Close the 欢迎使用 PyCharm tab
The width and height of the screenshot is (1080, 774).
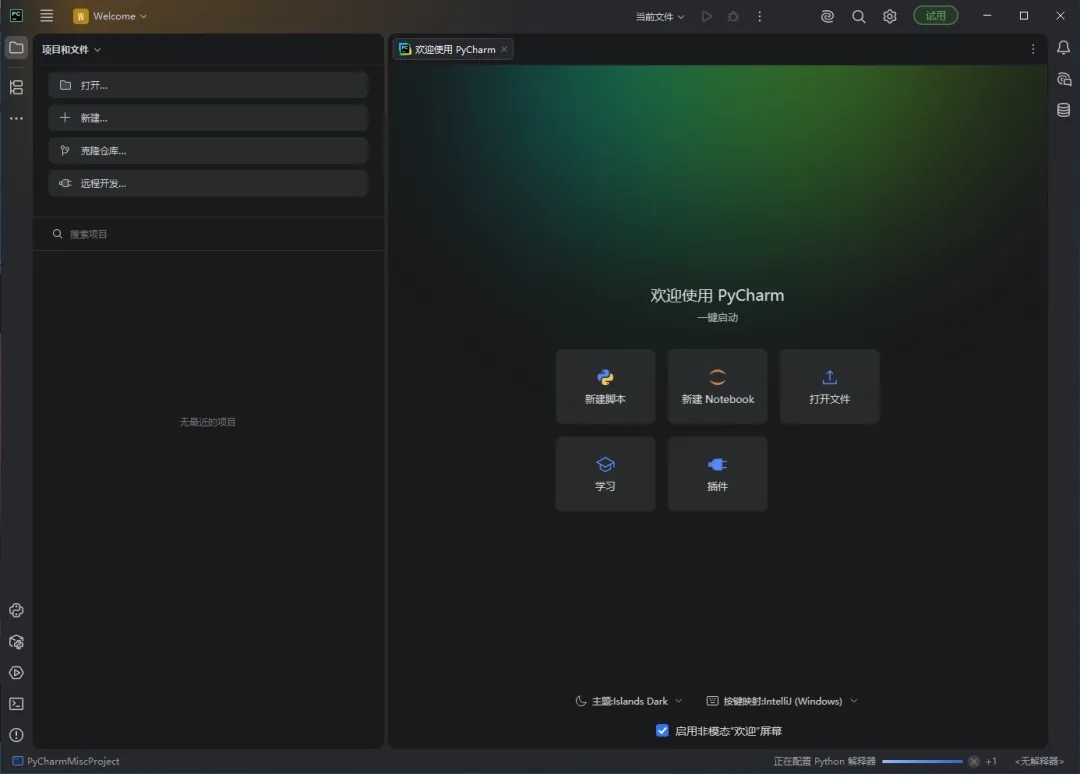click(504, 49)
